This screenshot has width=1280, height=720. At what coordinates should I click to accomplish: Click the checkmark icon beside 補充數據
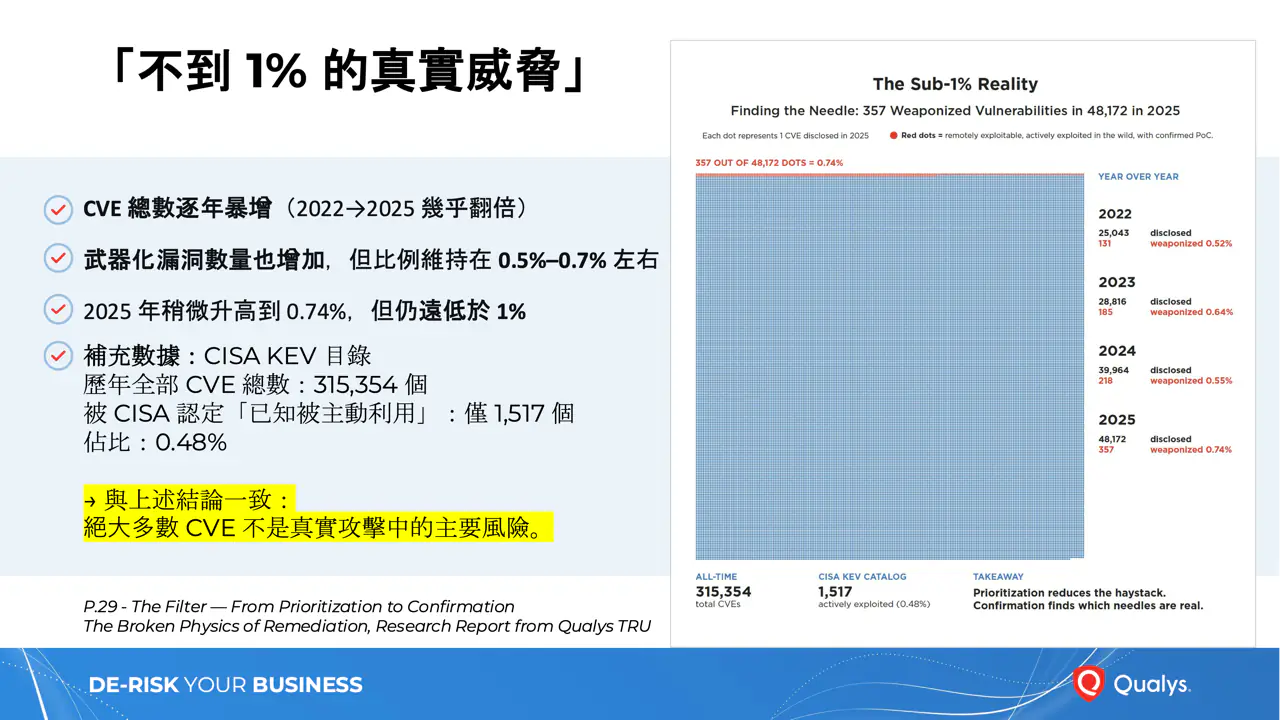(x=58, y=355)
